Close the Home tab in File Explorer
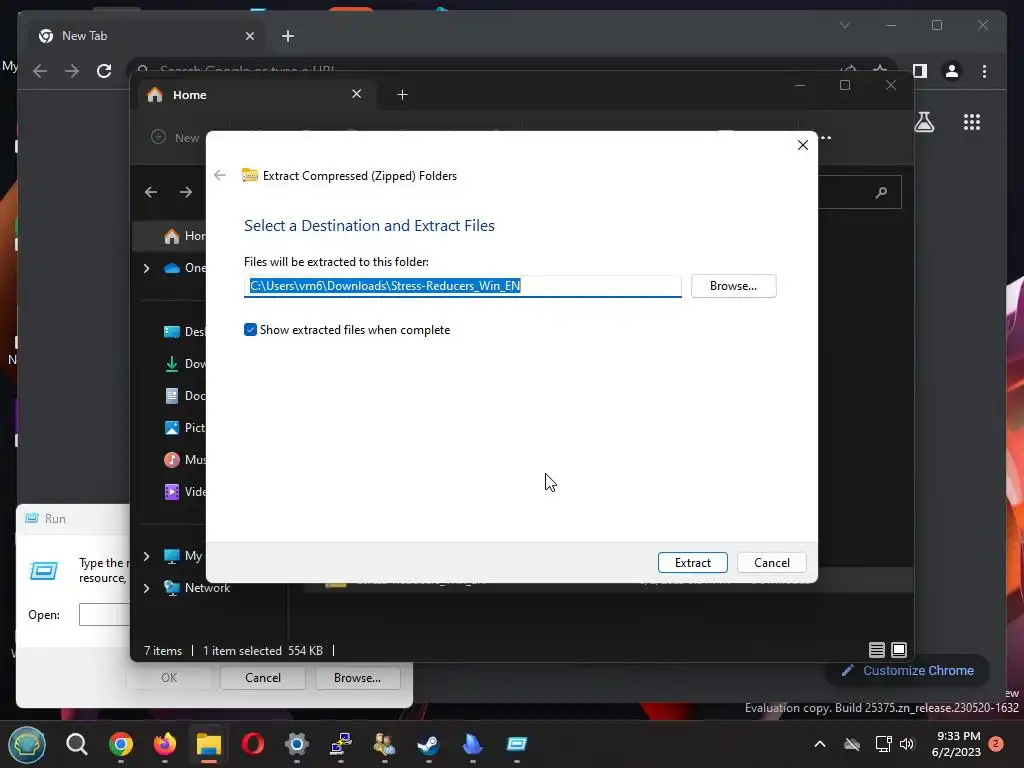The width and height of the screenshot is (1024, 768). tap(357, 94)
